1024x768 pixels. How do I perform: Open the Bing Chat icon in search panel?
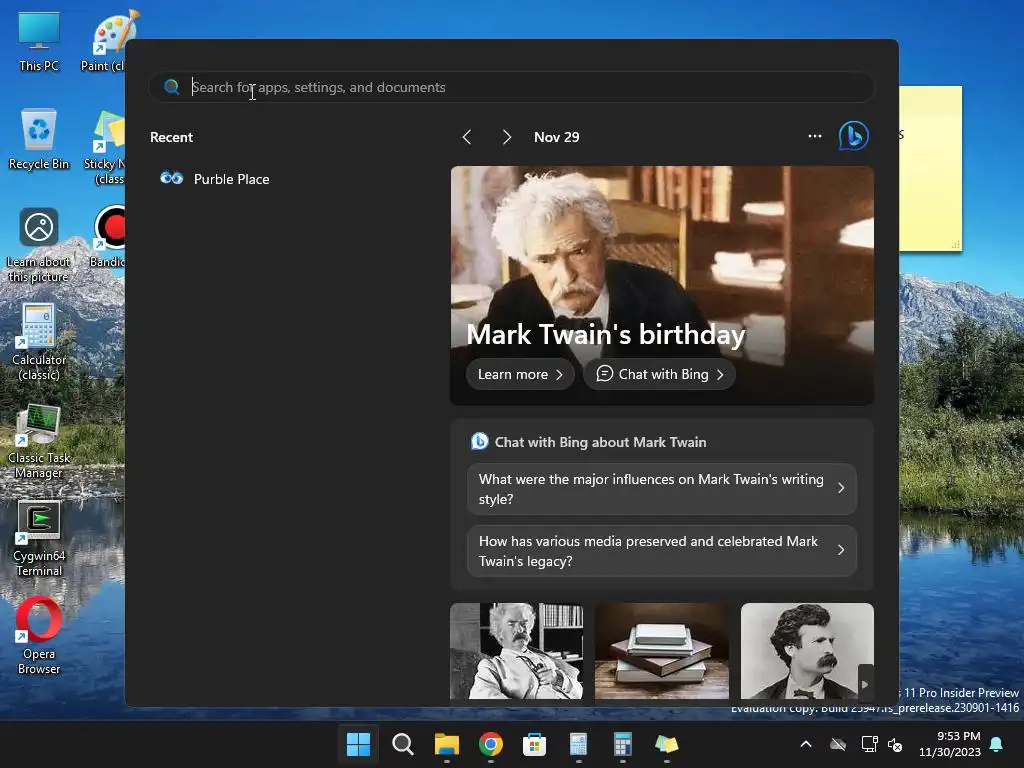pos(854,136)
